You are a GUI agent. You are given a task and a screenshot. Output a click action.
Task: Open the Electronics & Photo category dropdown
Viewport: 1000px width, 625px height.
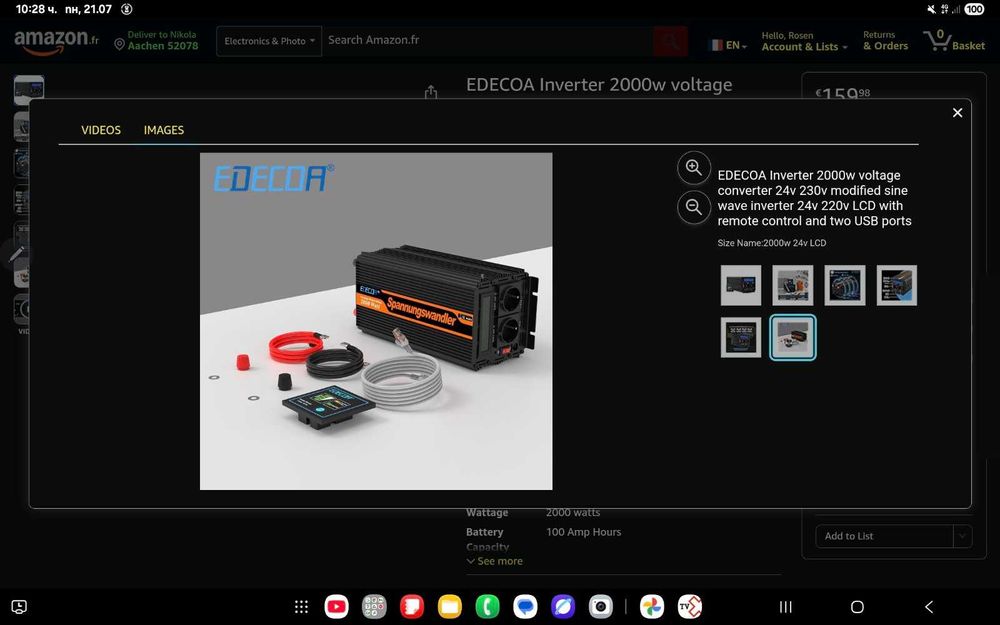point(269,41)
